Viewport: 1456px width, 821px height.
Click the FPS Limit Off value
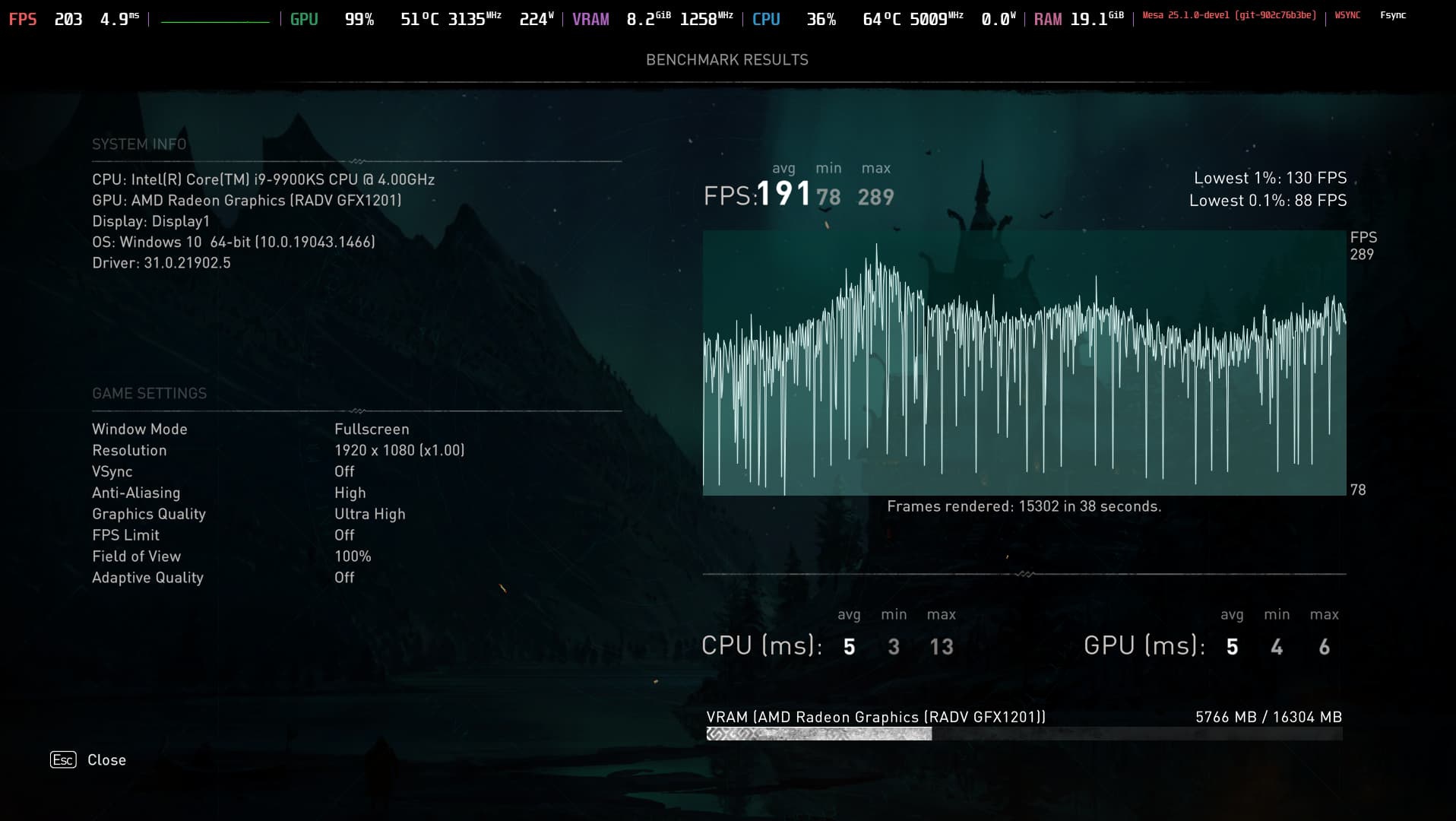tap(344, 535)
